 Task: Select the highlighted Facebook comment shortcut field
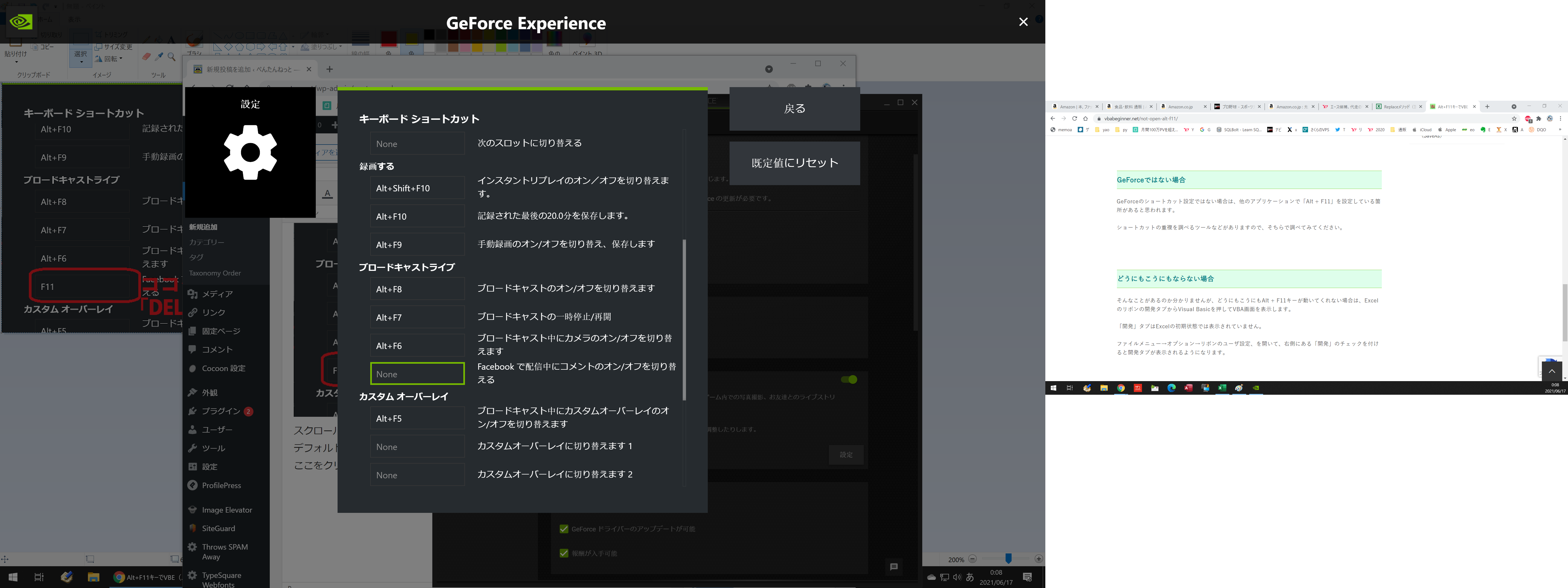click(x=417, y=374)
